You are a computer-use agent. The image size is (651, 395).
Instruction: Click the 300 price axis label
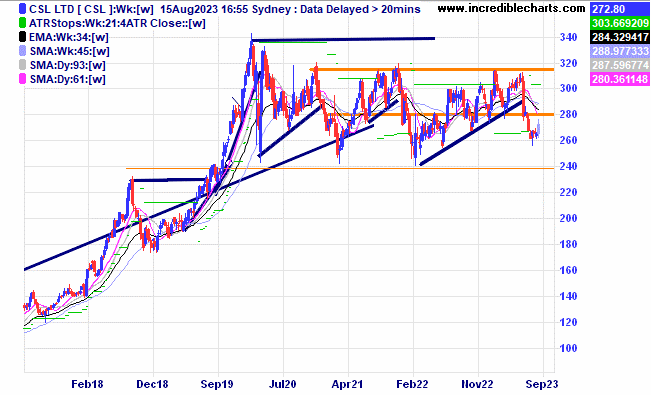[568, 88]
